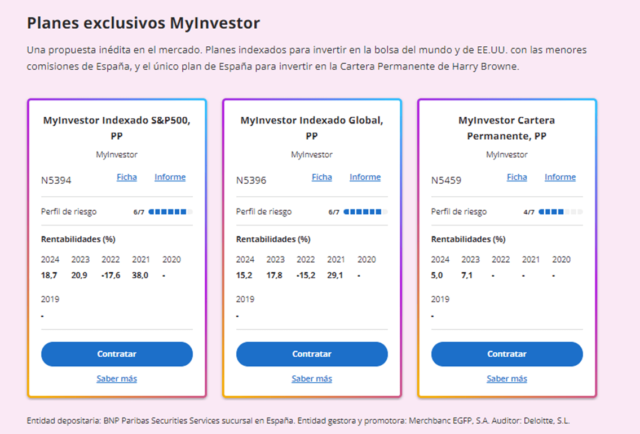Click Contratar for MyInvestor Indexado S&P500
The width and height of the screenshot is (640, 434).
click(117, 354)
